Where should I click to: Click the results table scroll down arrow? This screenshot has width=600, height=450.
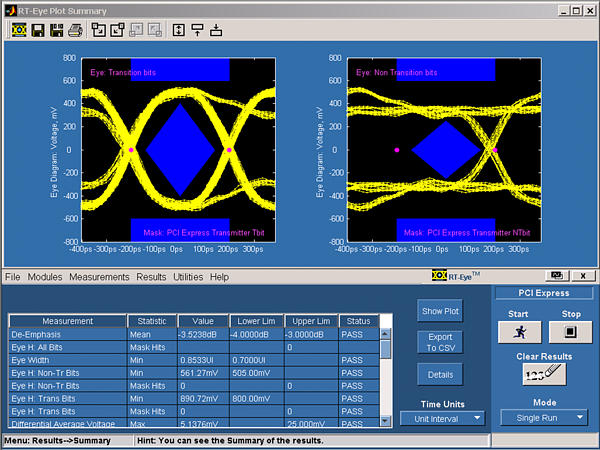click(x=385, y=421)
